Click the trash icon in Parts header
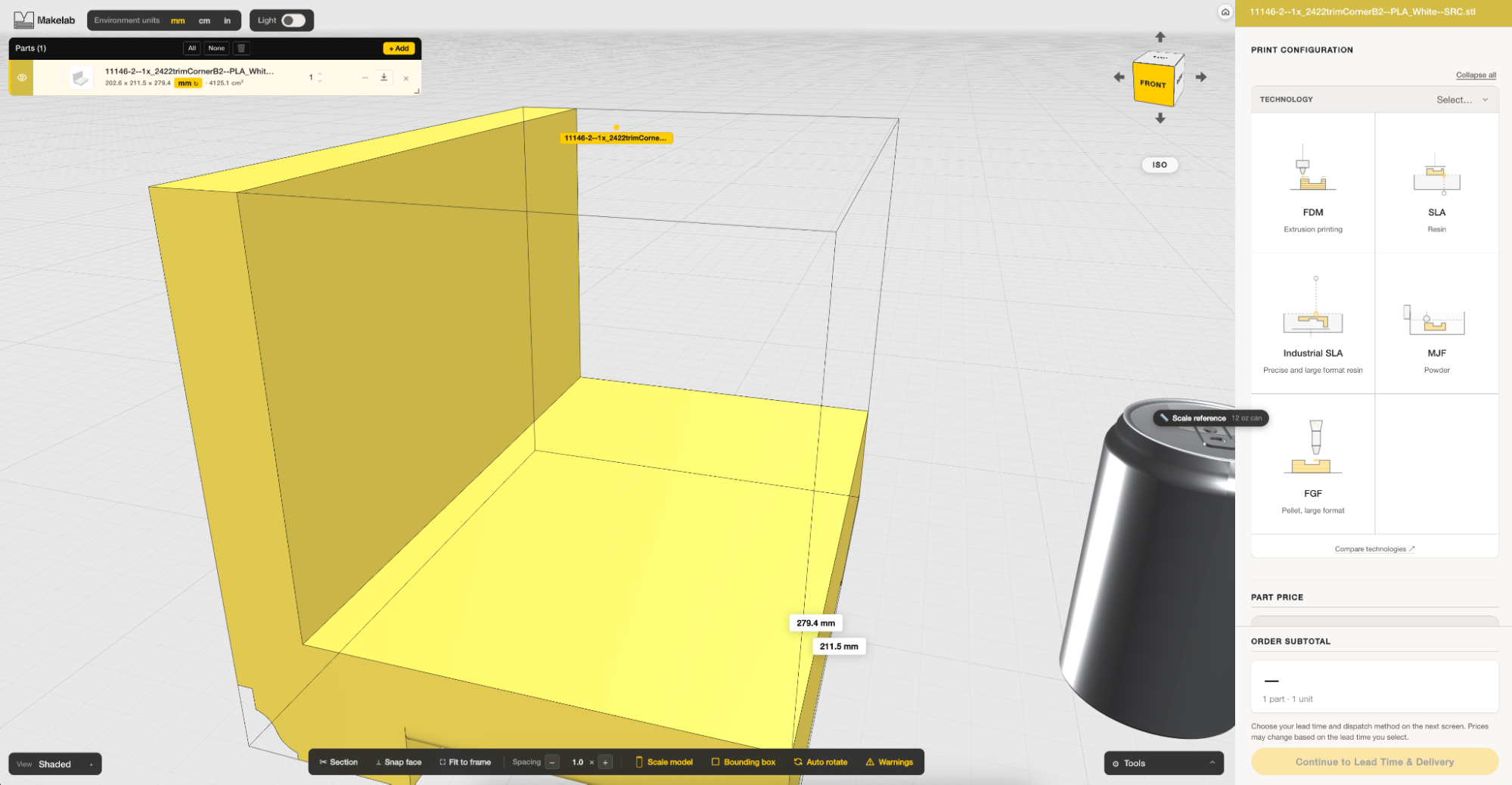1512x785 pixels. coord(241,48)
